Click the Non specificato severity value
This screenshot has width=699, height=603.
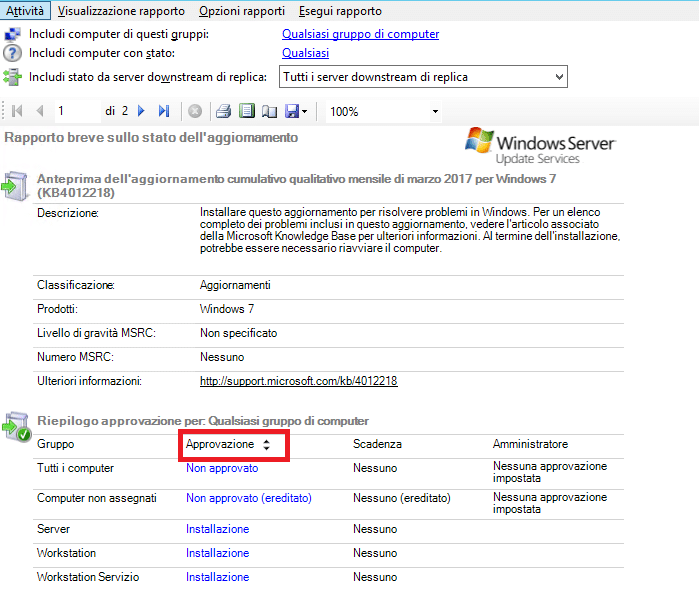click(238, 333)
